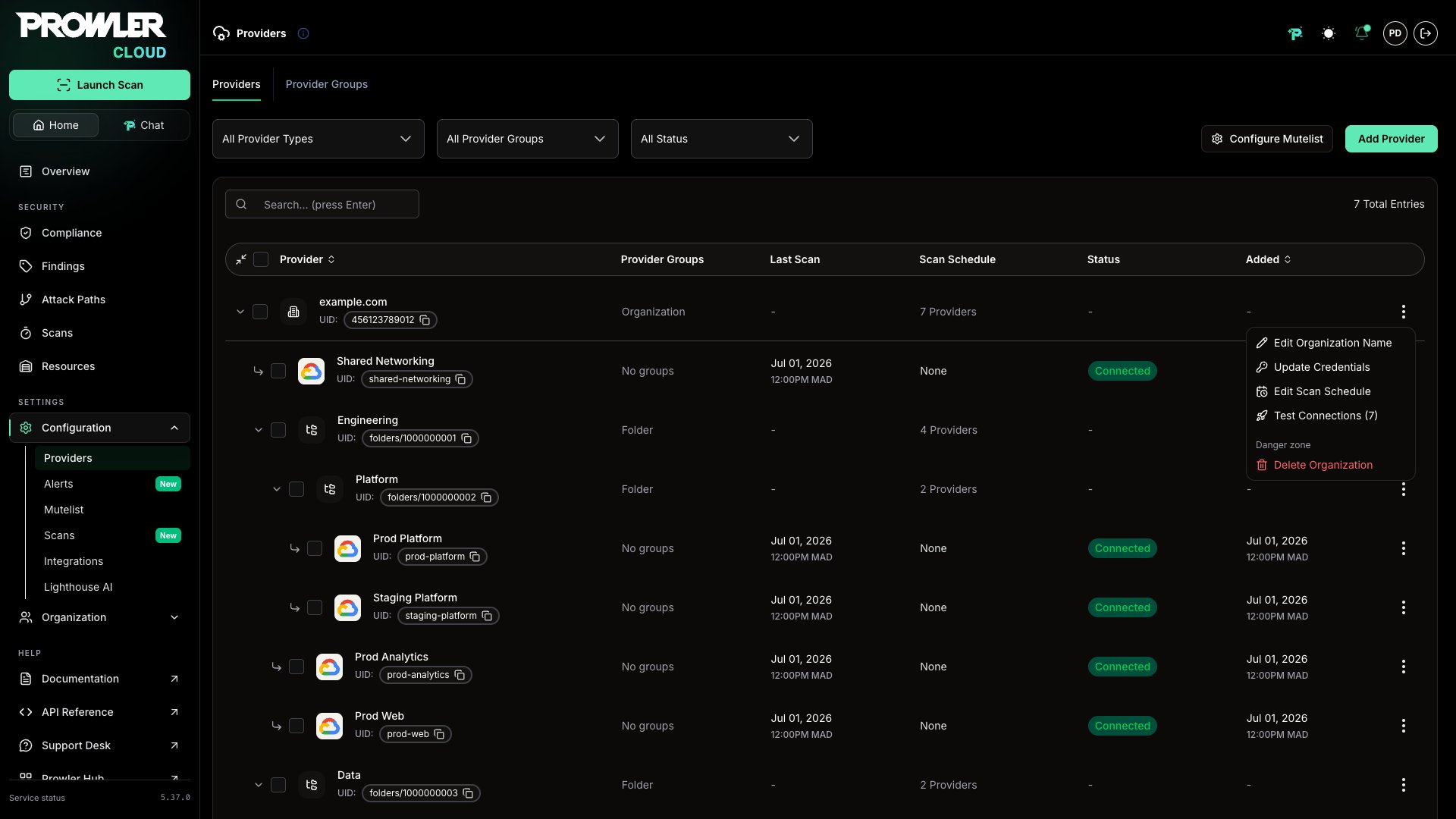Click the Add Provider button
This screenshot has height=819, width=1456.
tap(1391, 139)
